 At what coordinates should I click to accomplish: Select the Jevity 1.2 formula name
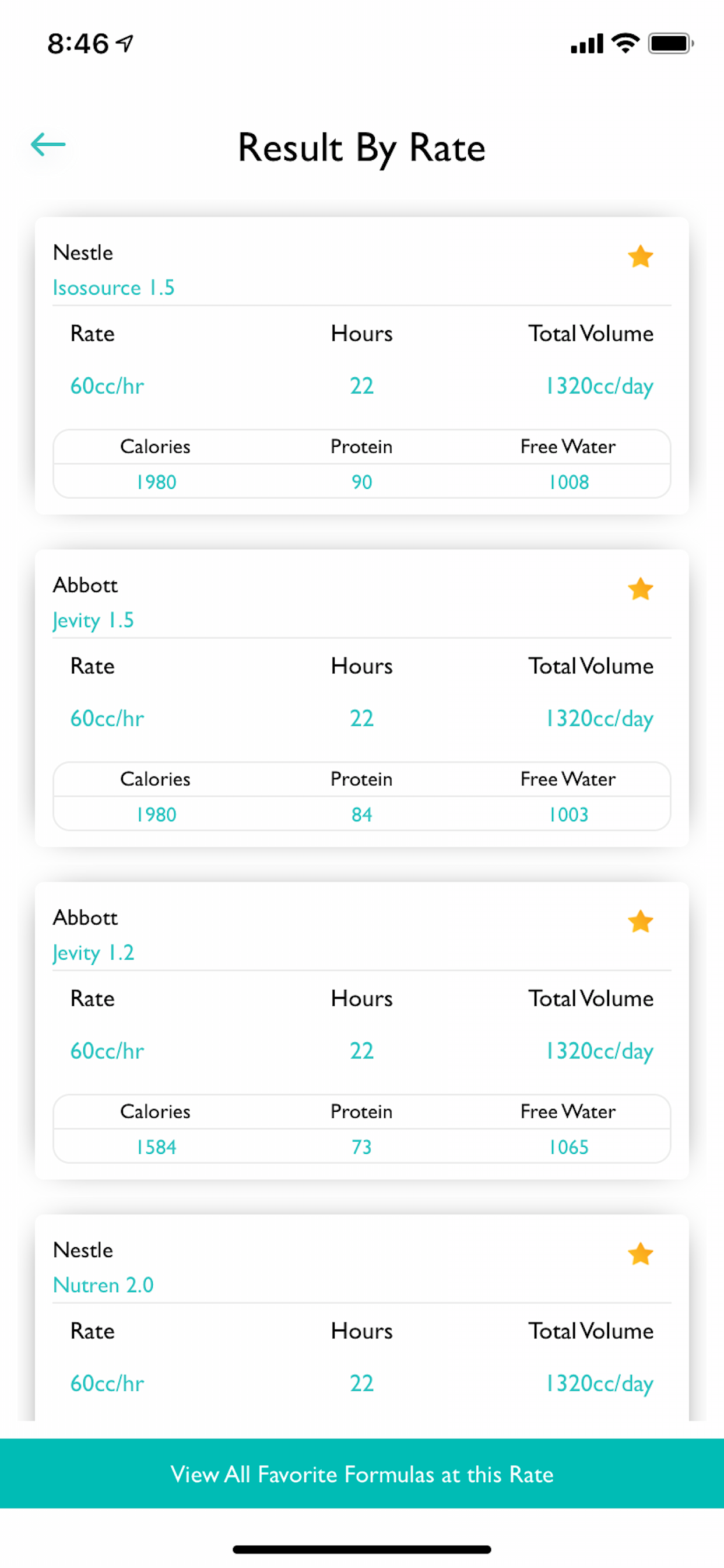[93, 953]
